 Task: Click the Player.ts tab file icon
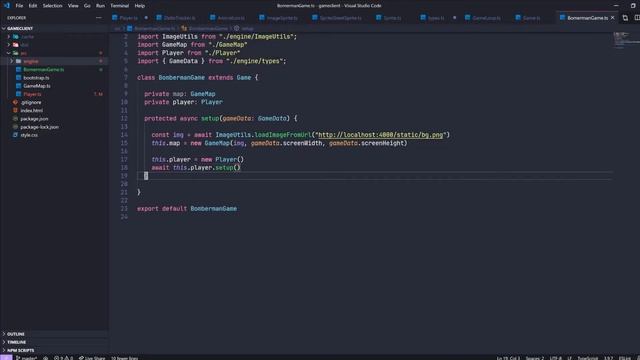[x=115, y=18]
